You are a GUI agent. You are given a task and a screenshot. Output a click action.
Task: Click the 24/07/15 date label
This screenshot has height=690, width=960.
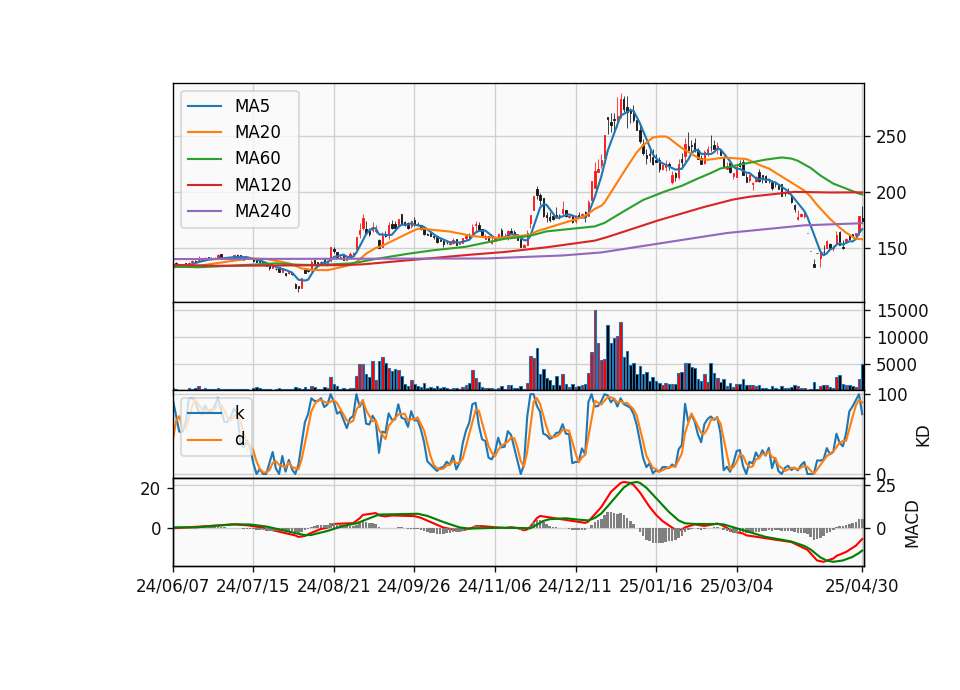click(x=253, y=586)
